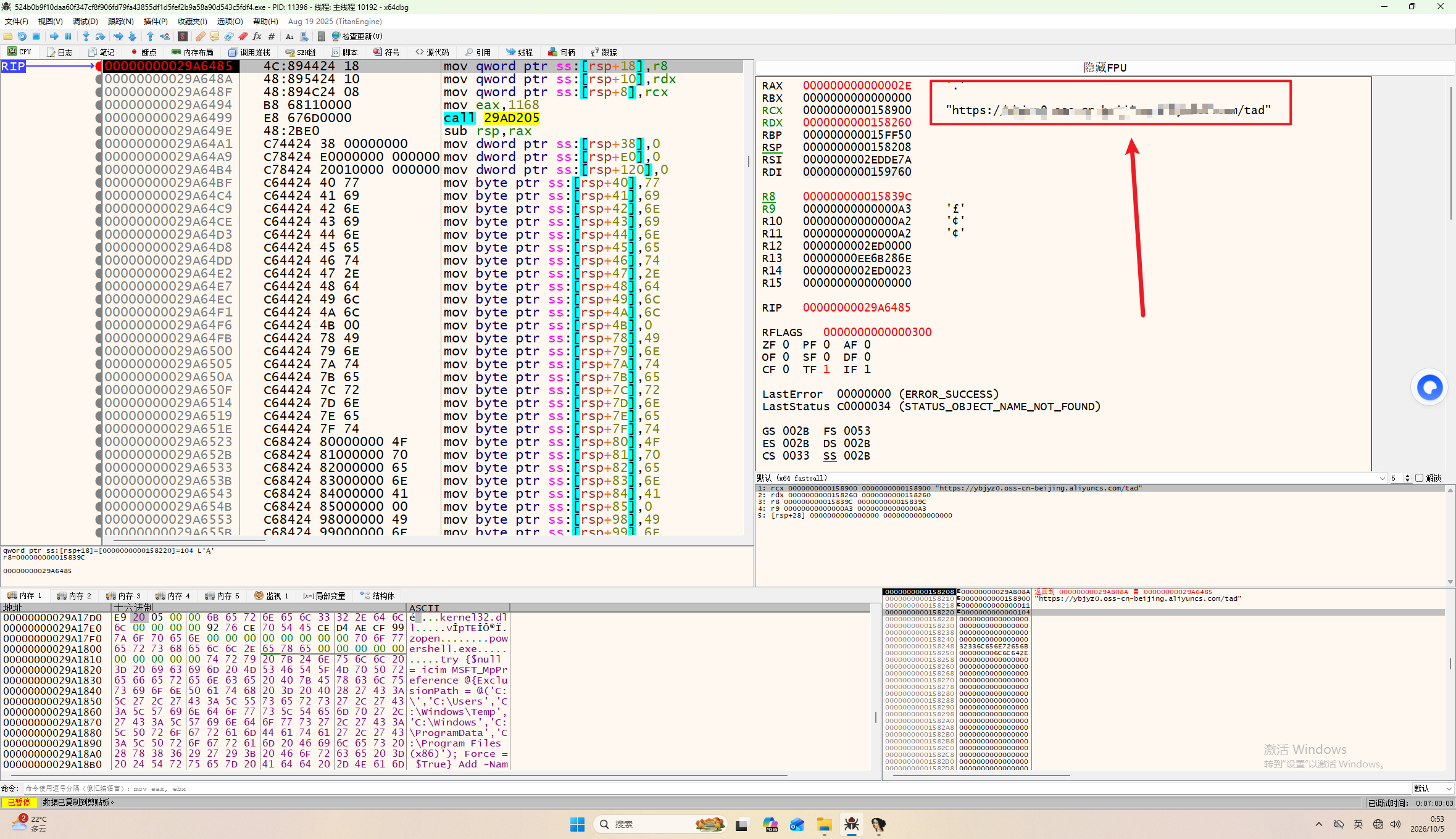1456x839 pixels.
Task: Open 插件(P) menu
Action: click(156, 22)
